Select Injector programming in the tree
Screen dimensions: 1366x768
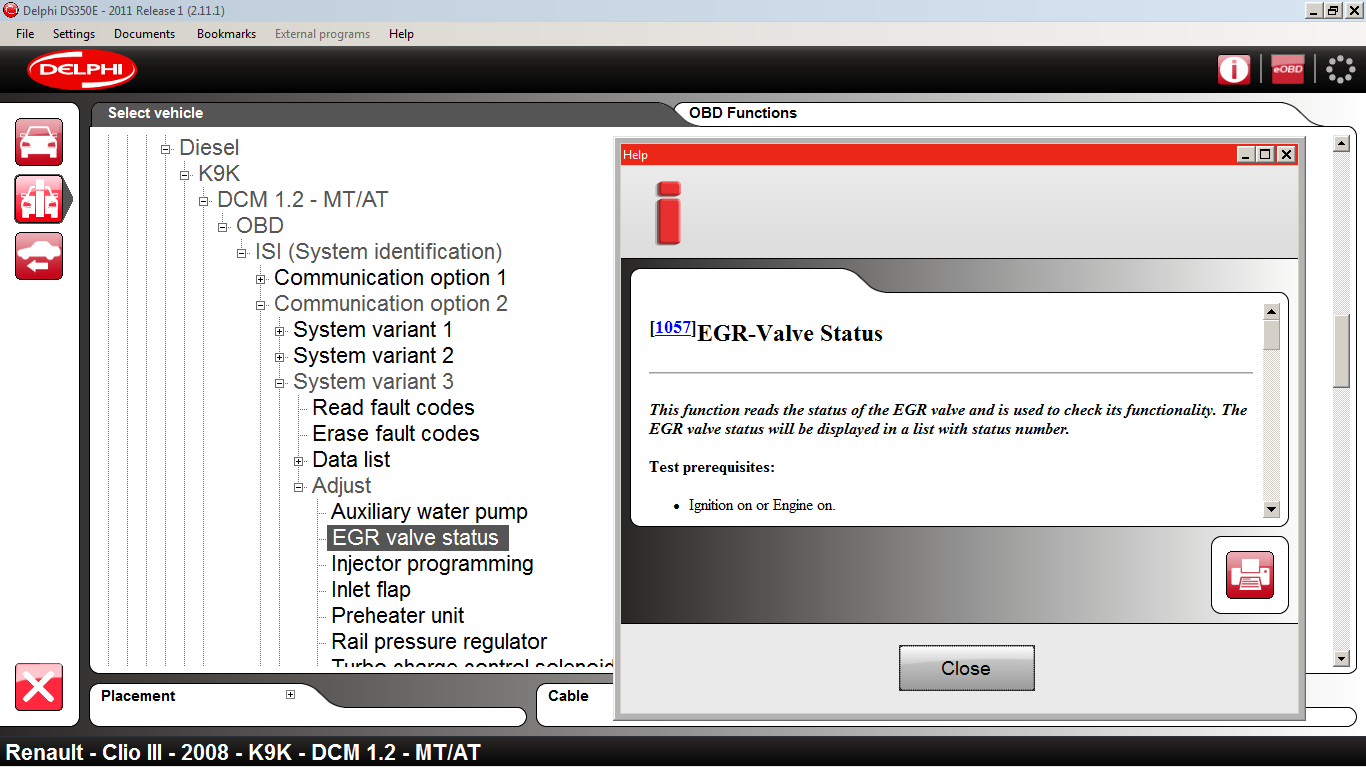point(432,564)
